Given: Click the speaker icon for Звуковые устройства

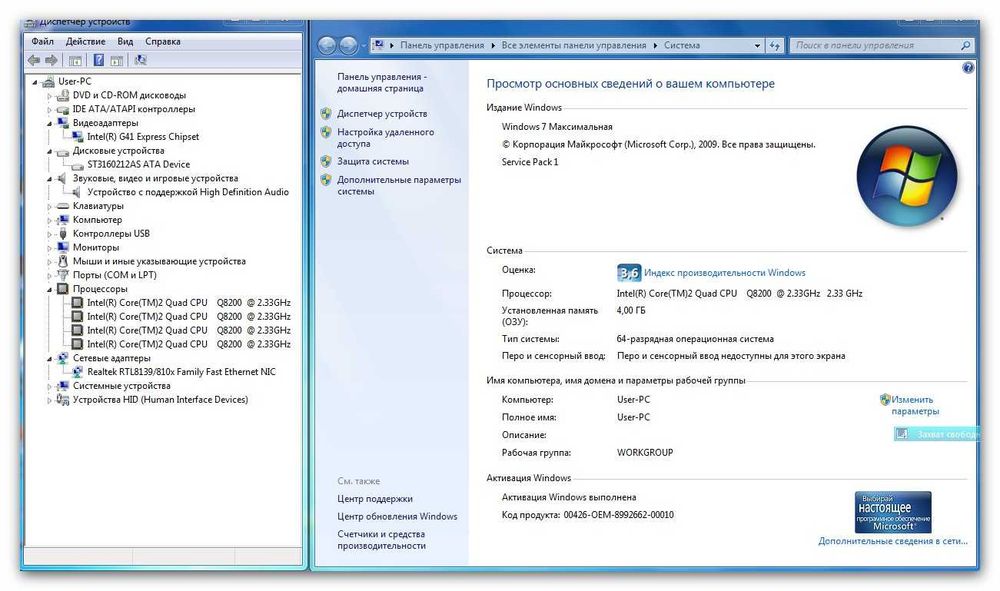Looking at the screenshot, I should coord(62,179).
